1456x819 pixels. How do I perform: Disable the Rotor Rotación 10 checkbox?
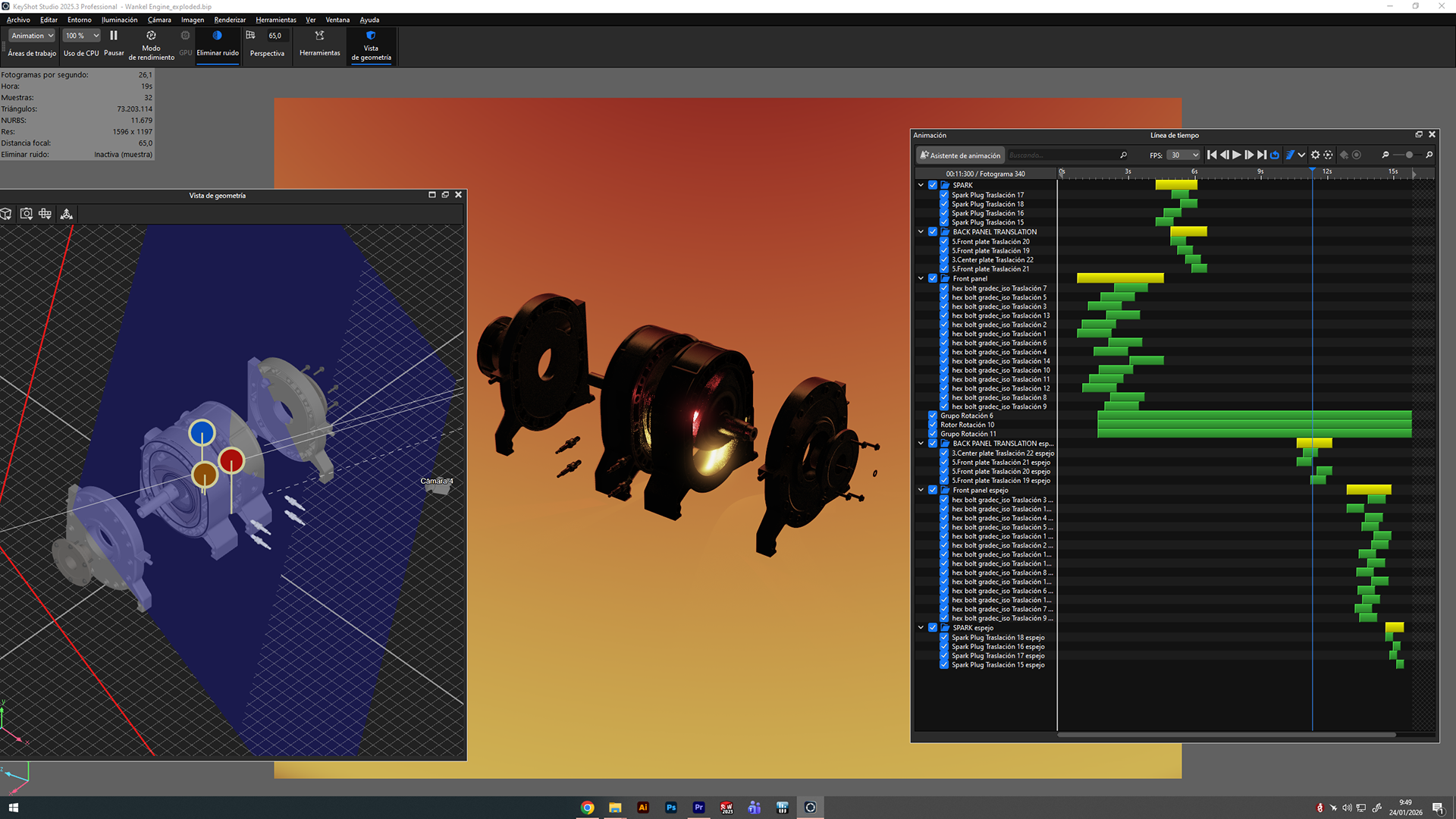coord(933,425)
